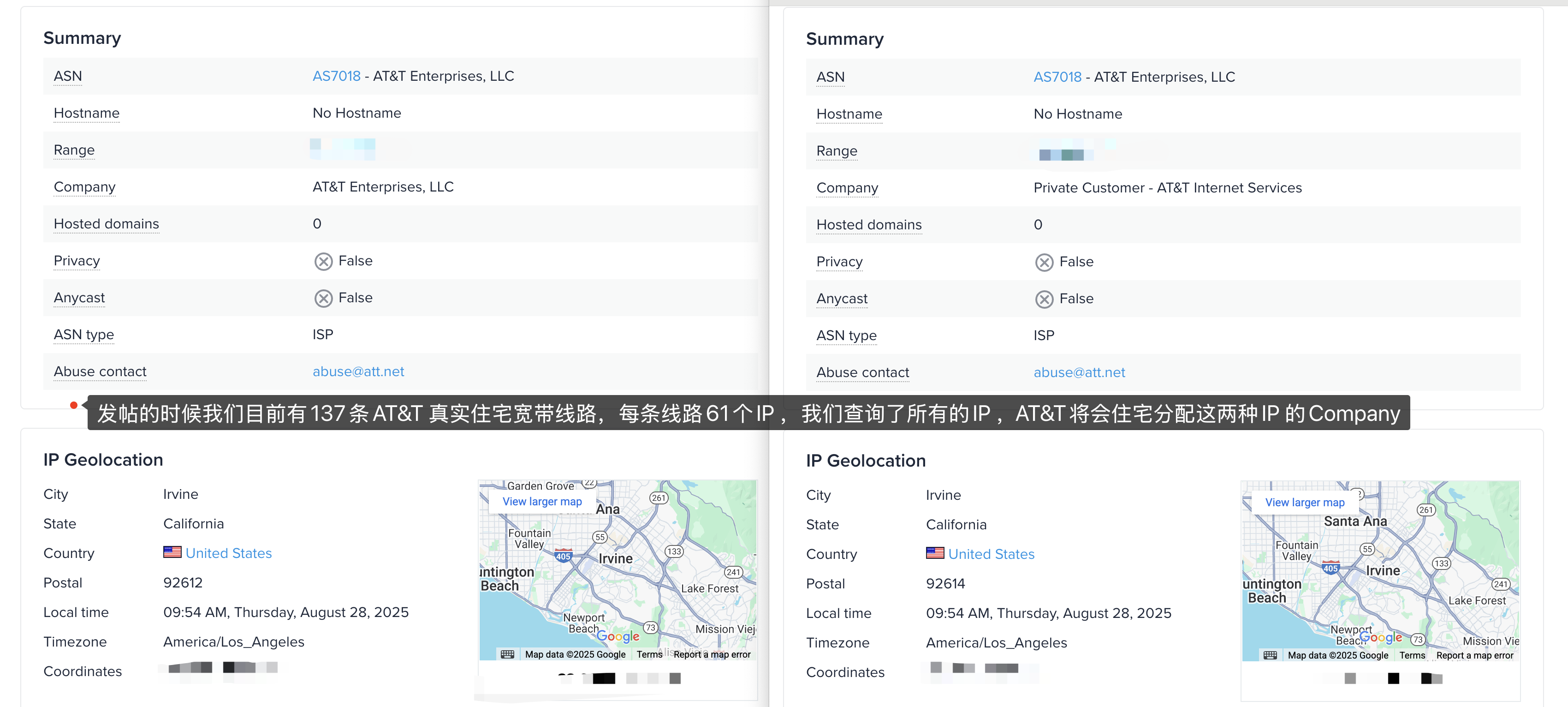Click the US flag icon in left geolocation
This screenshot has width=1568, height=707.
pos(172,552)
